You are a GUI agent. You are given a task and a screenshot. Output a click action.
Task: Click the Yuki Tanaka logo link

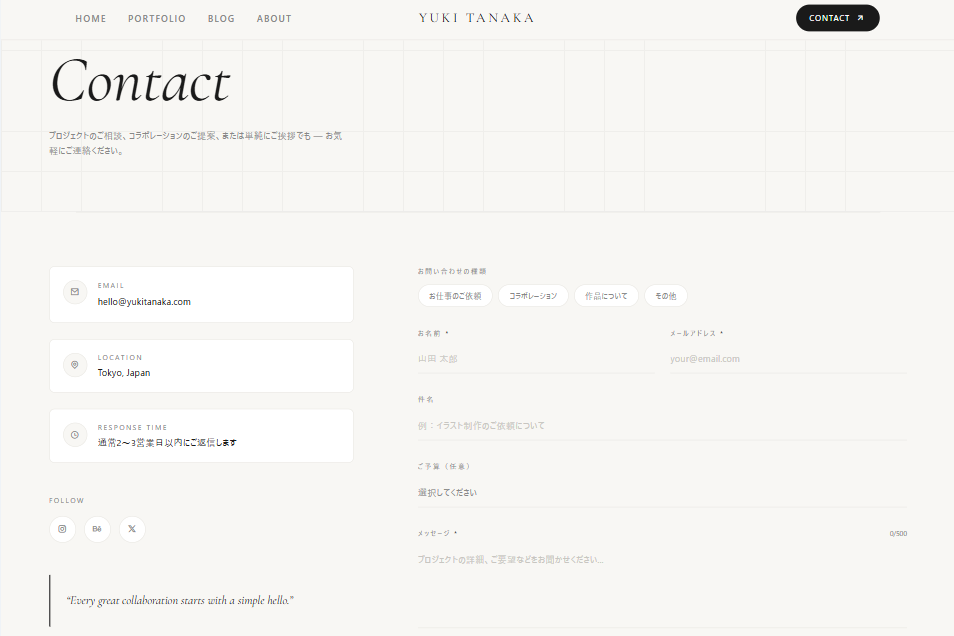476,18
